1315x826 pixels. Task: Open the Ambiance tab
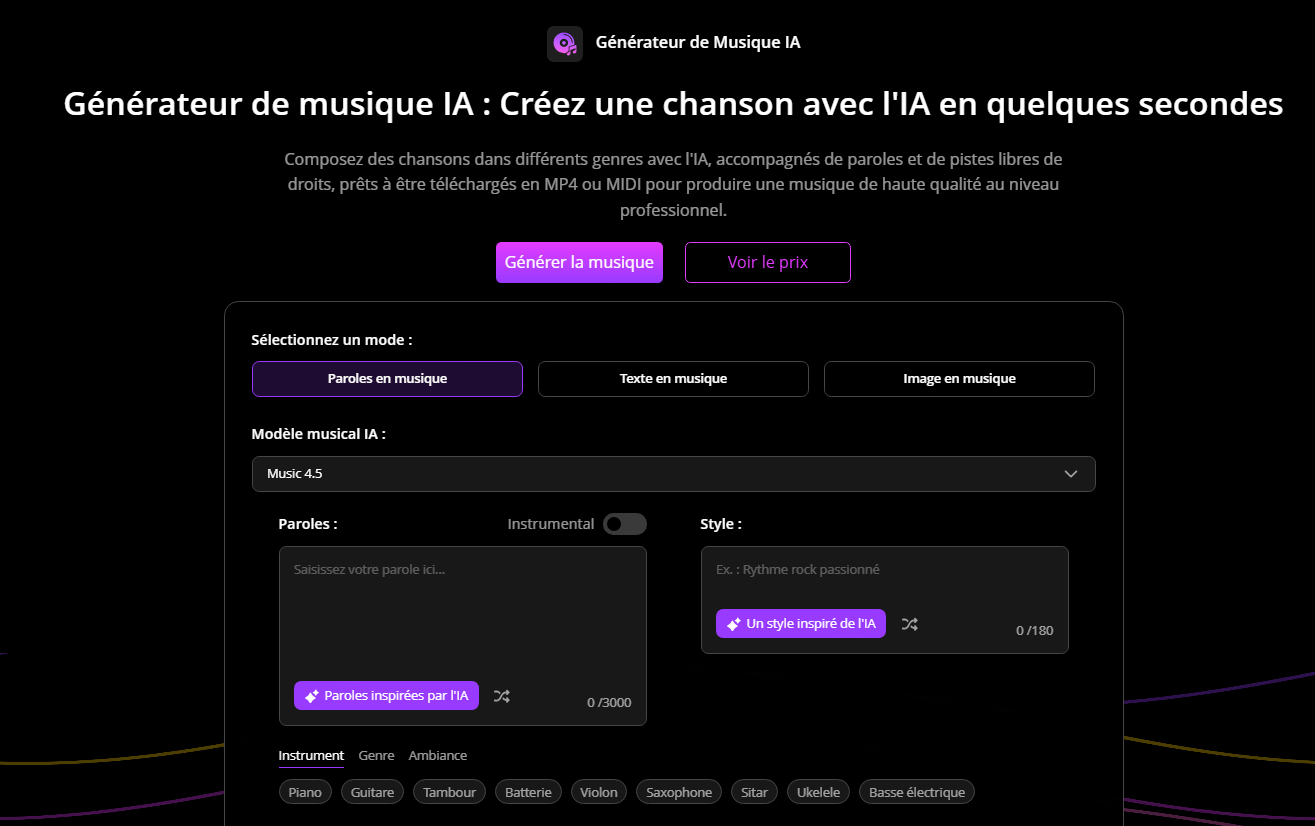[x=437, y=755]
